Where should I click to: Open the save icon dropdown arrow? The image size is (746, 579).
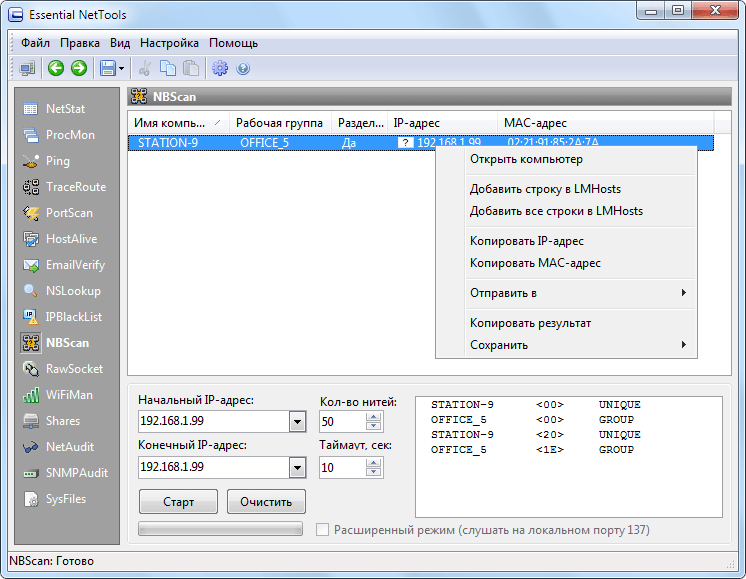pyautogui.click(x=121, y=69)
